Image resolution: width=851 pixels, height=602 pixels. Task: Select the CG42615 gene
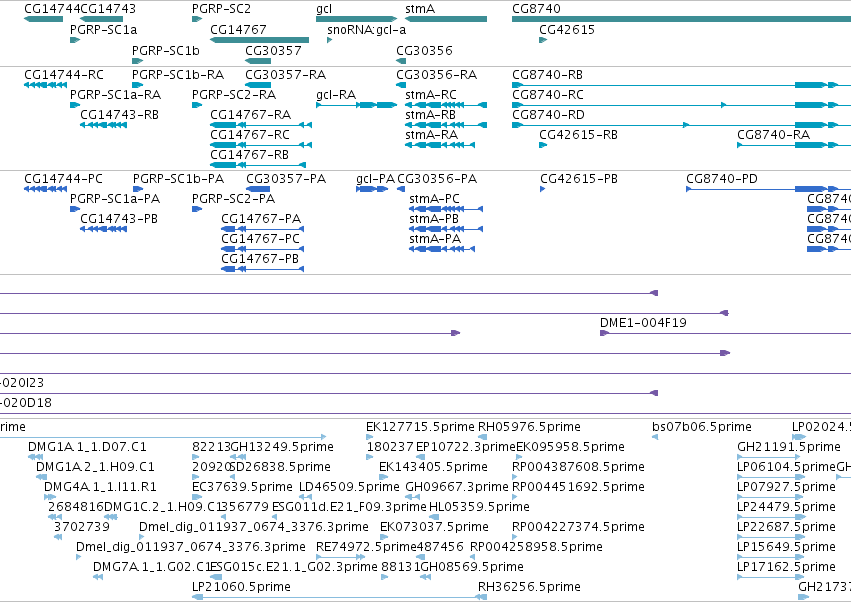coord(543,40)
